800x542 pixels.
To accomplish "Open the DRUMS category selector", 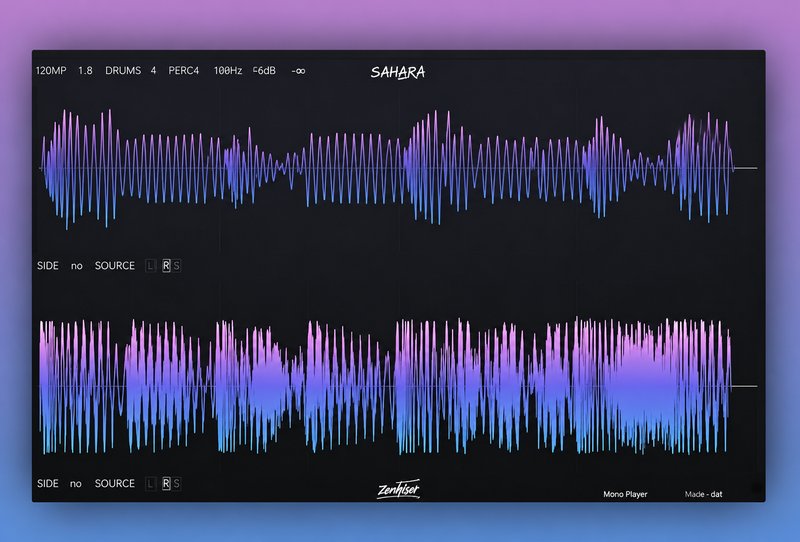I will tap(123, 70).
